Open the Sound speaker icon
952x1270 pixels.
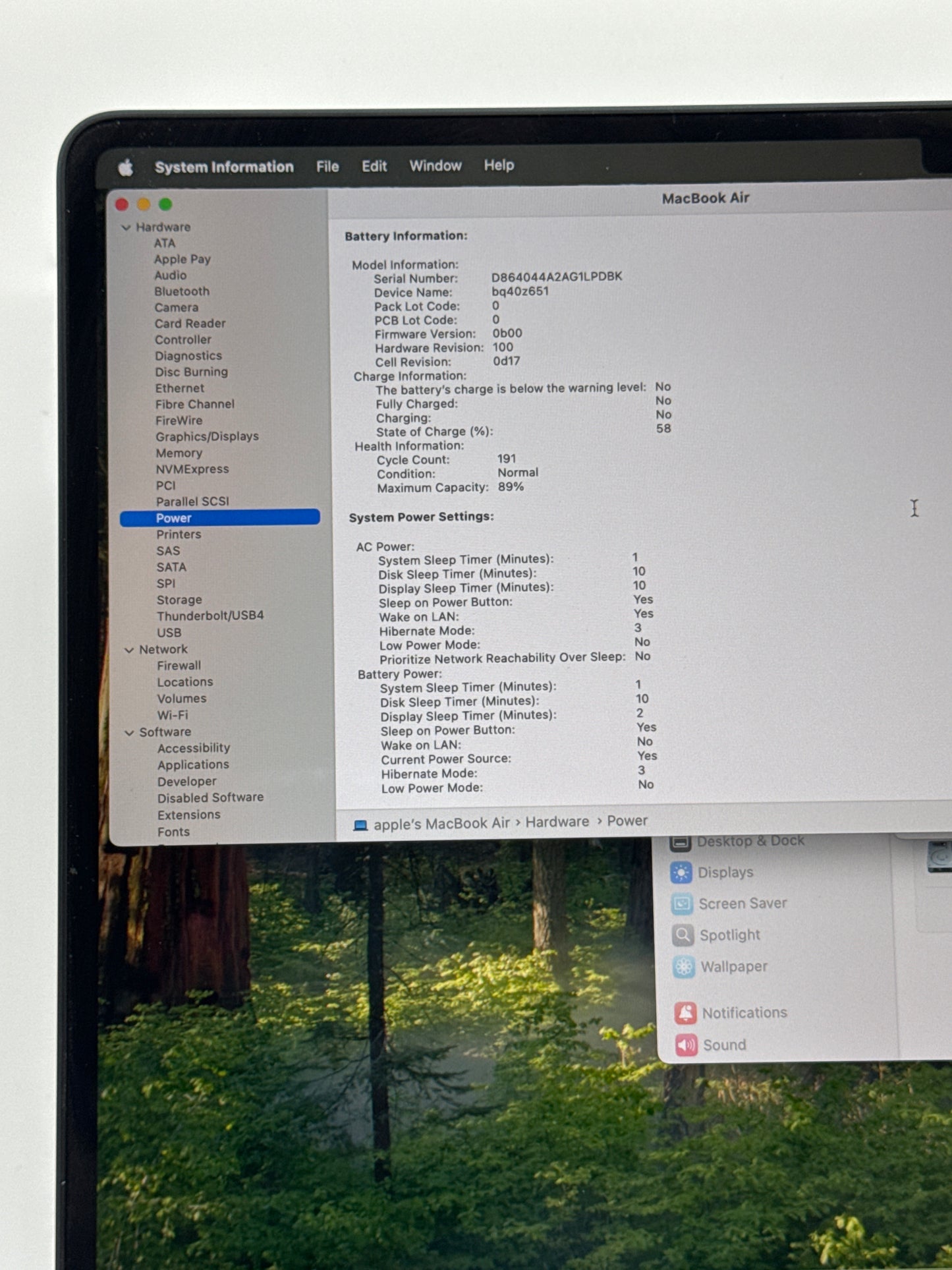(x=686, y=1045)
